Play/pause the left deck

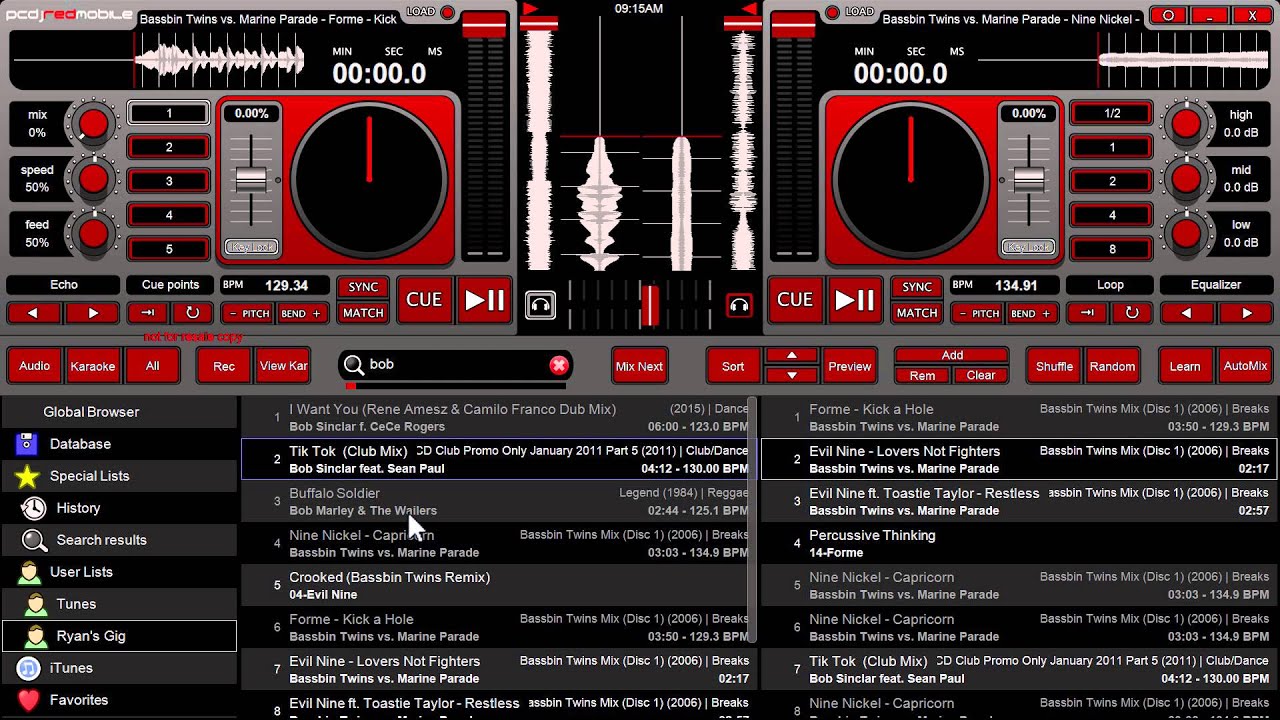[x=485, y=300]
